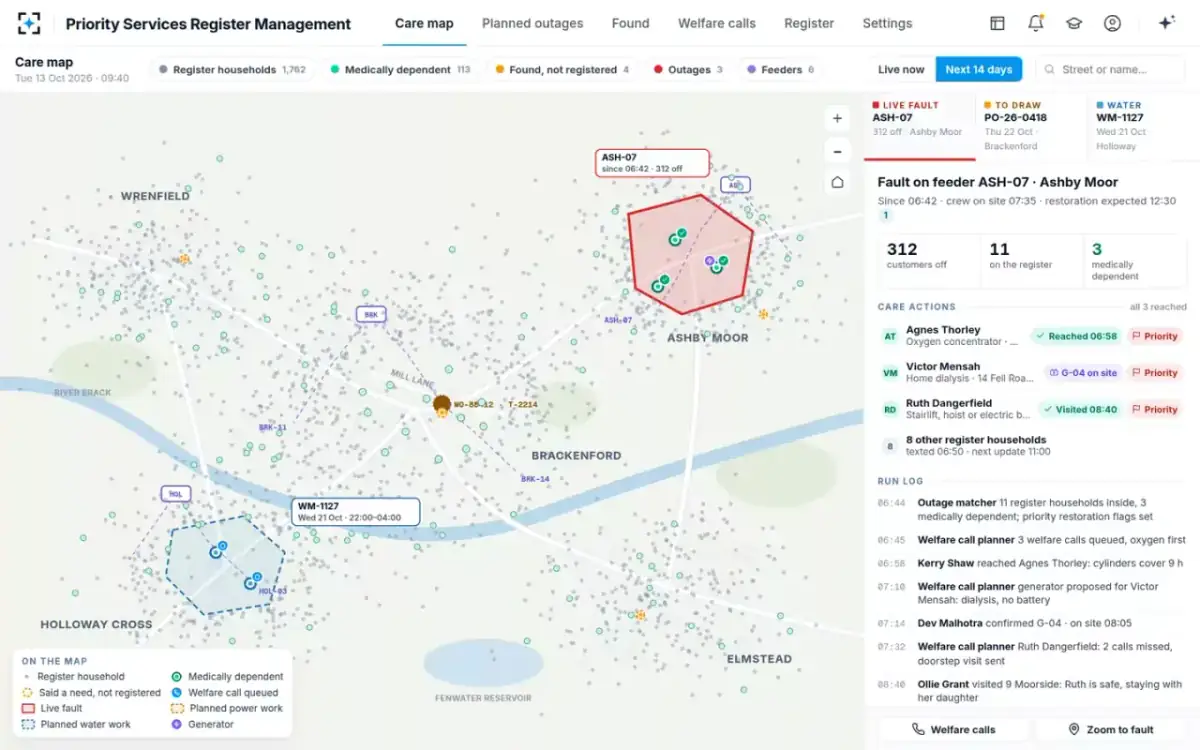Zoom out on the map
This screenshot has width=1200, height=750.
837,151
